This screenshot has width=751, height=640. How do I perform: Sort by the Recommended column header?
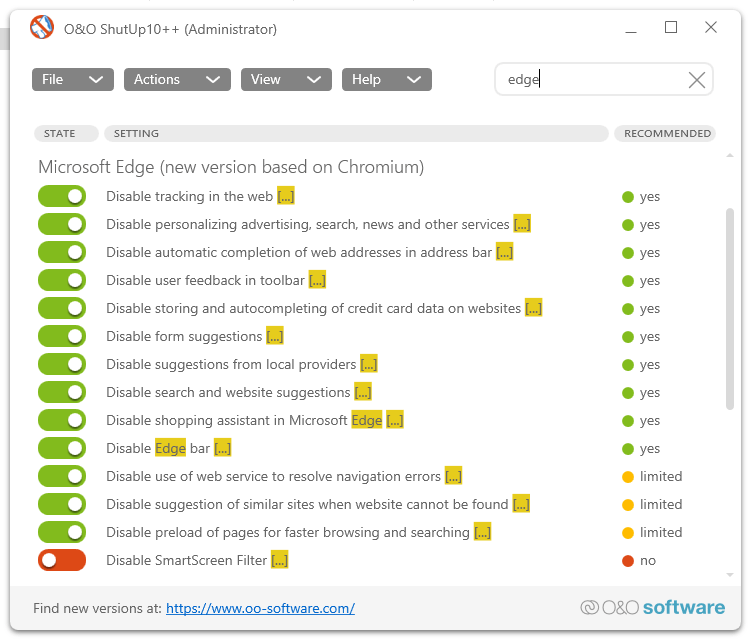(x=666, y=133)
